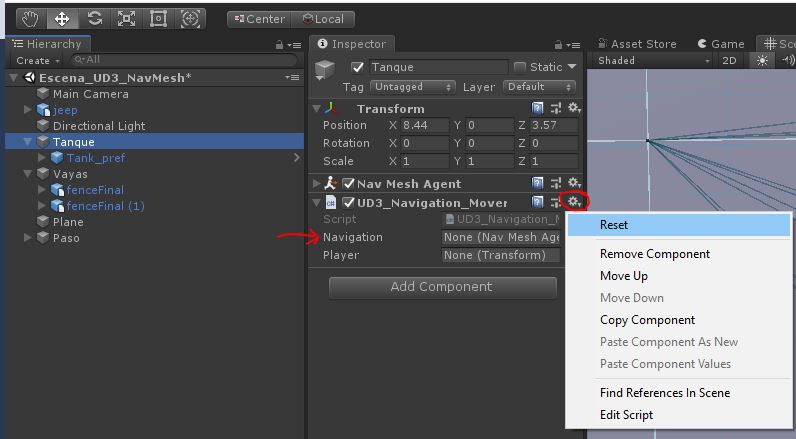The height and width of the screenshot is (439, 796).
Task: Click Position Z value field
Action: click(554, 125)
